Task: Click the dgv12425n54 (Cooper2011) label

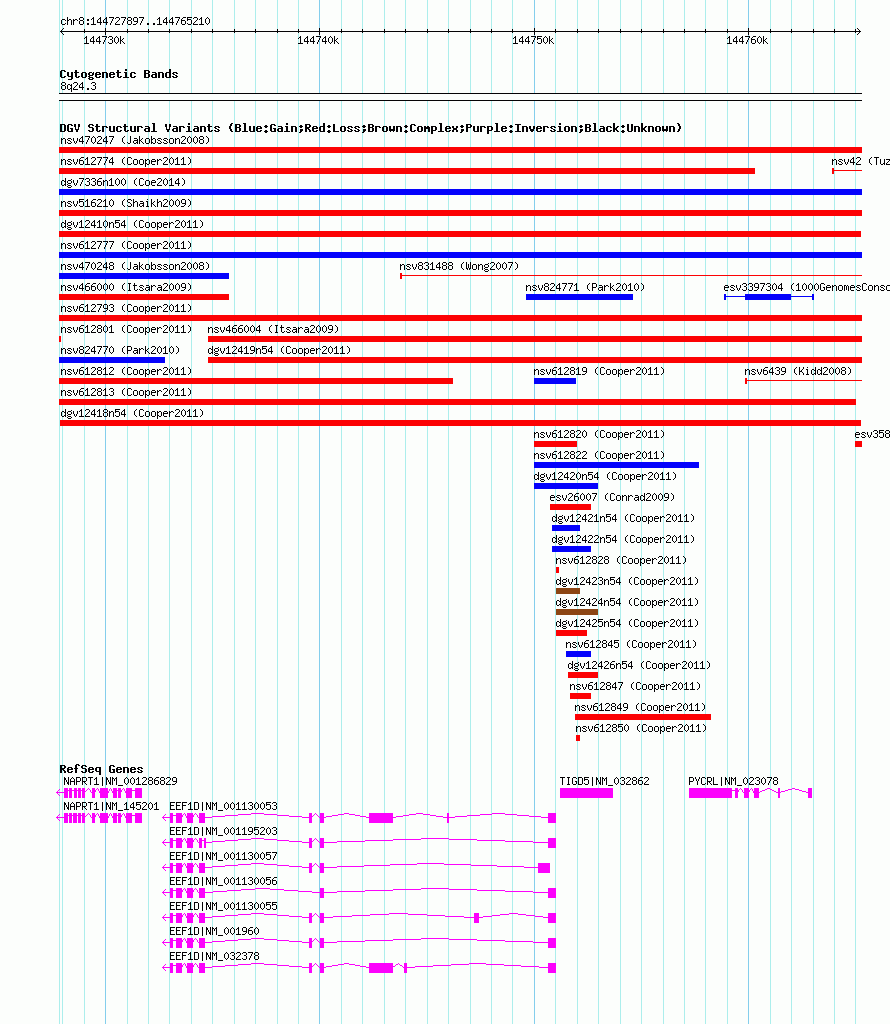Action: (627, 623)
